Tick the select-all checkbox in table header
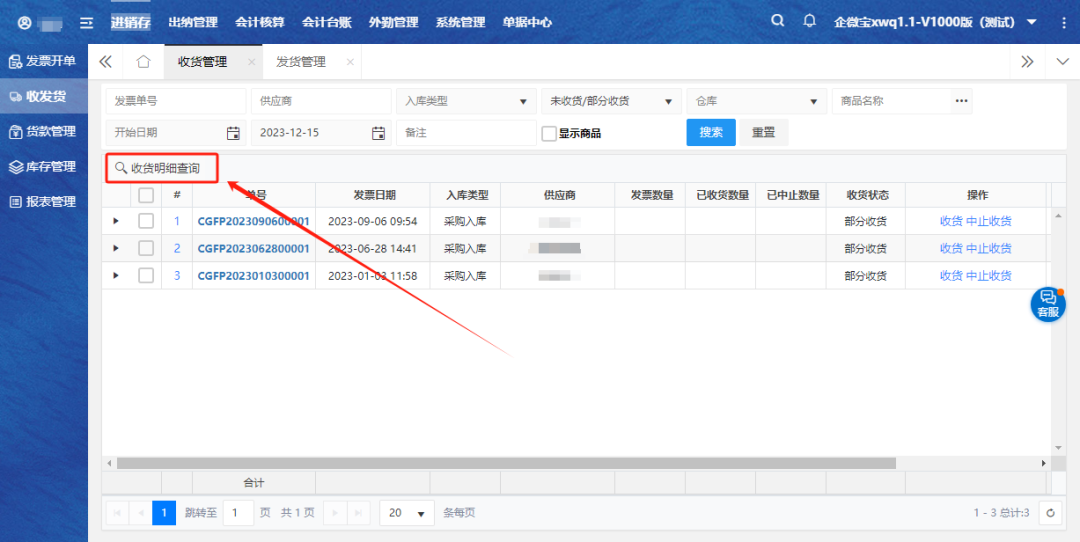Viewport: 1080px width, 542px height. 146,195
